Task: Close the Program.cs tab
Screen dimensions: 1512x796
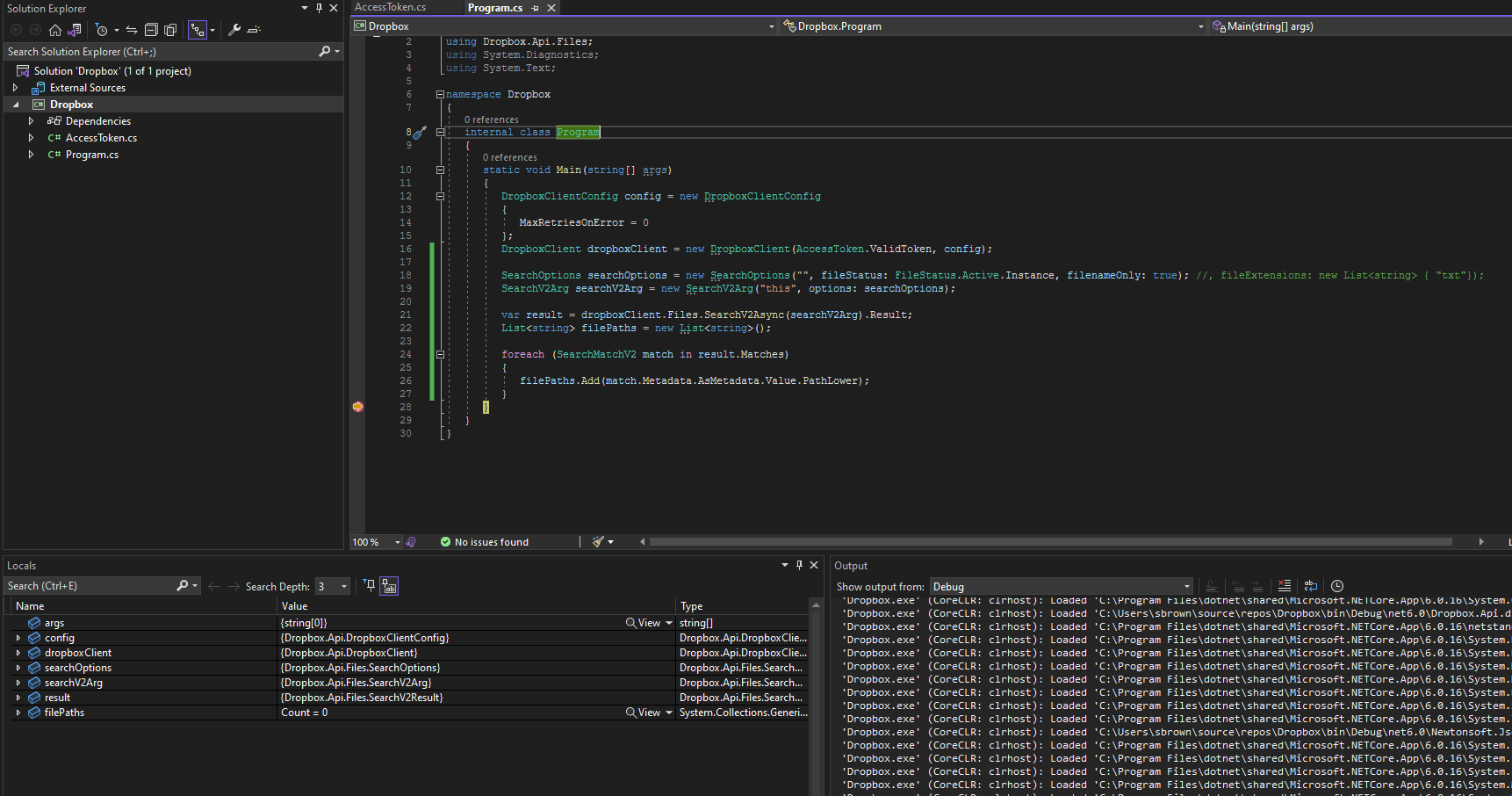Action: click(551, 8)
